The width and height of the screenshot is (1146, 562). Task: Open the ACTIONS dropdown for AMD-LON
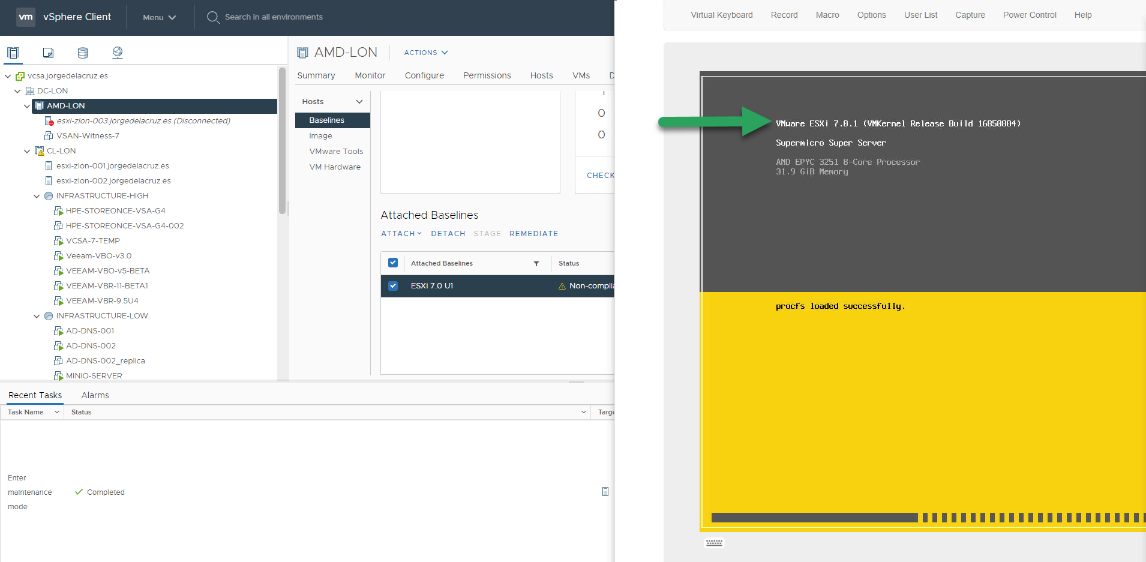pyautogui.click(x=425, y=53)
